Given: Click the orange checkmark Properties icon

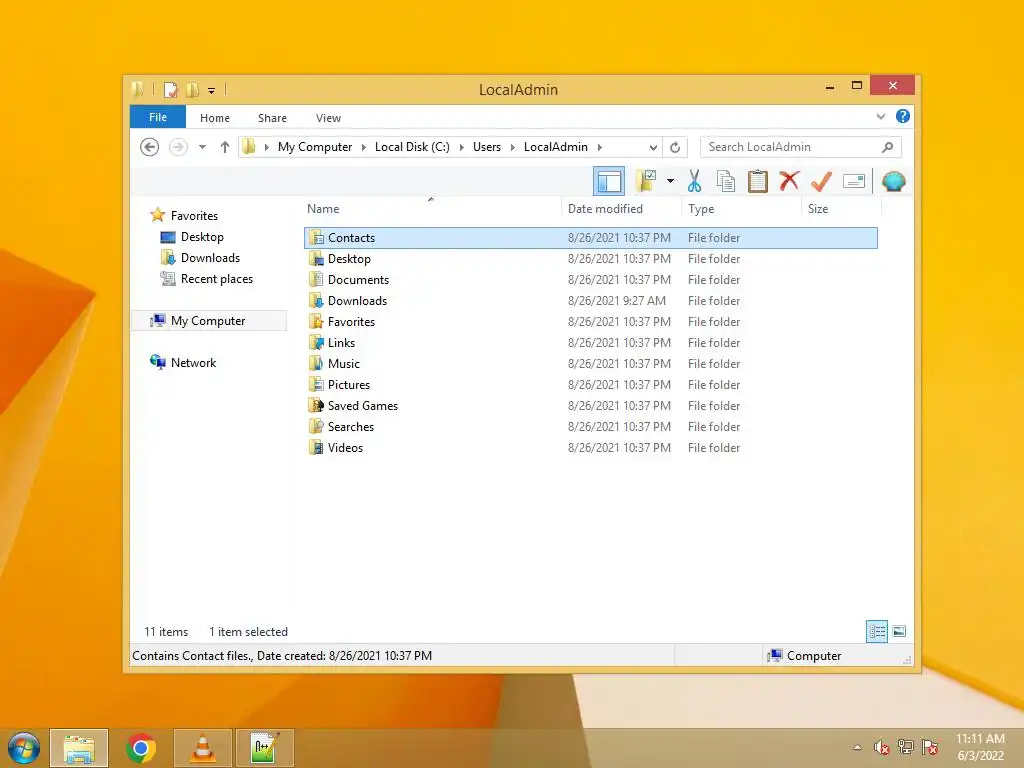Looking at the screenshot, I should [821, 181].
